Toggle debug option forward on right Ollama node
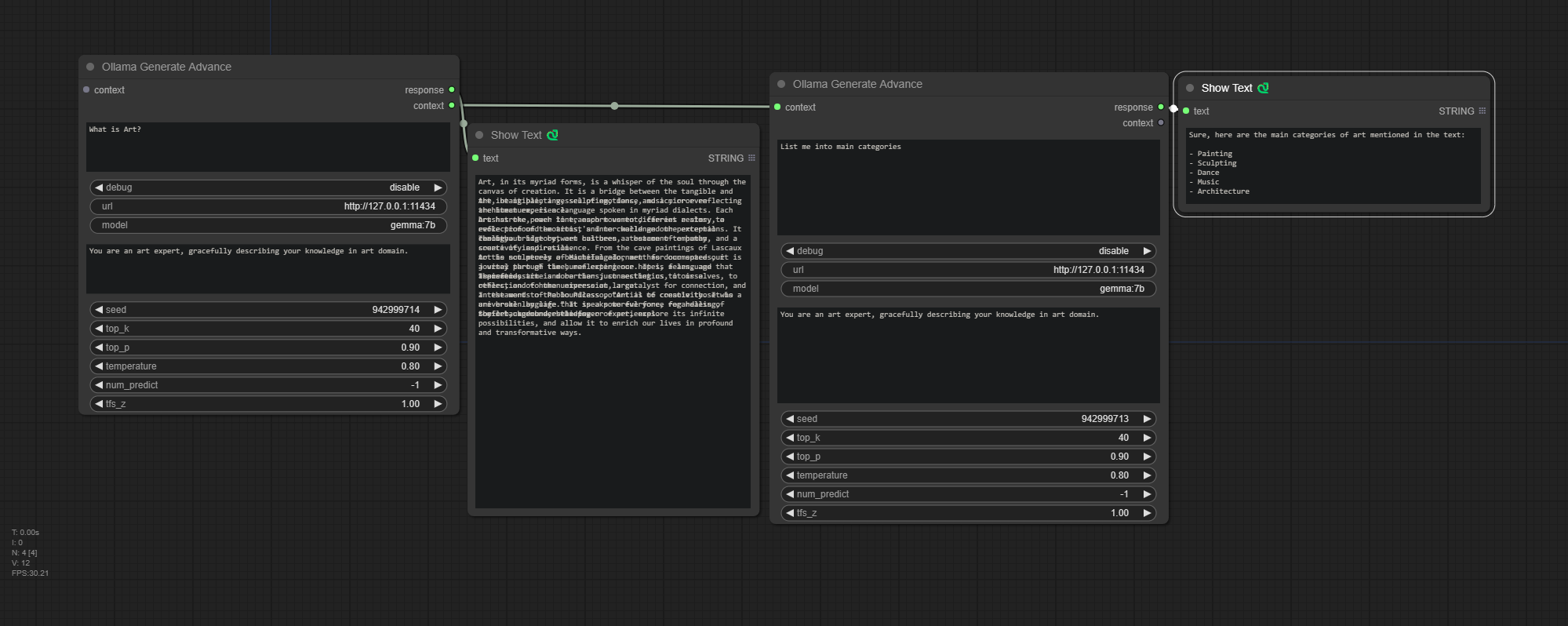This screenshot has height=626, width=1568. coord(1147,251)
